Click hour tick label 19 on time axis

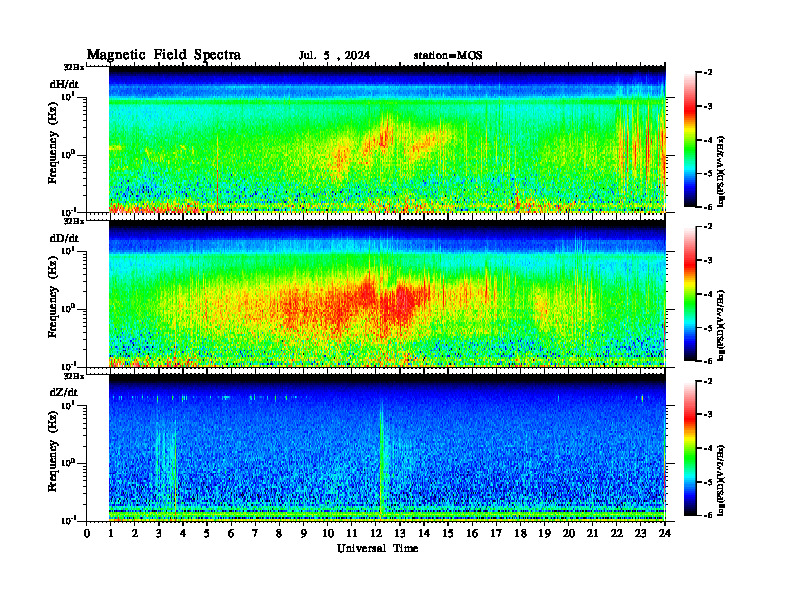(x=544, y=534)
